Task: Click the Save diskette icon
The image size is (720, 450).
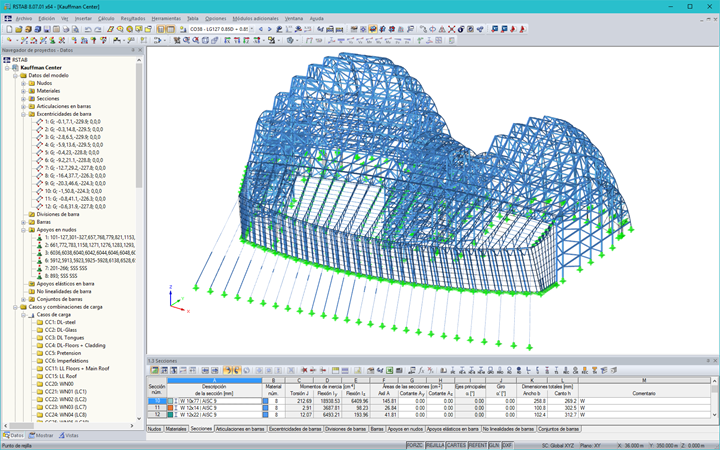Action: click(47, 29)
